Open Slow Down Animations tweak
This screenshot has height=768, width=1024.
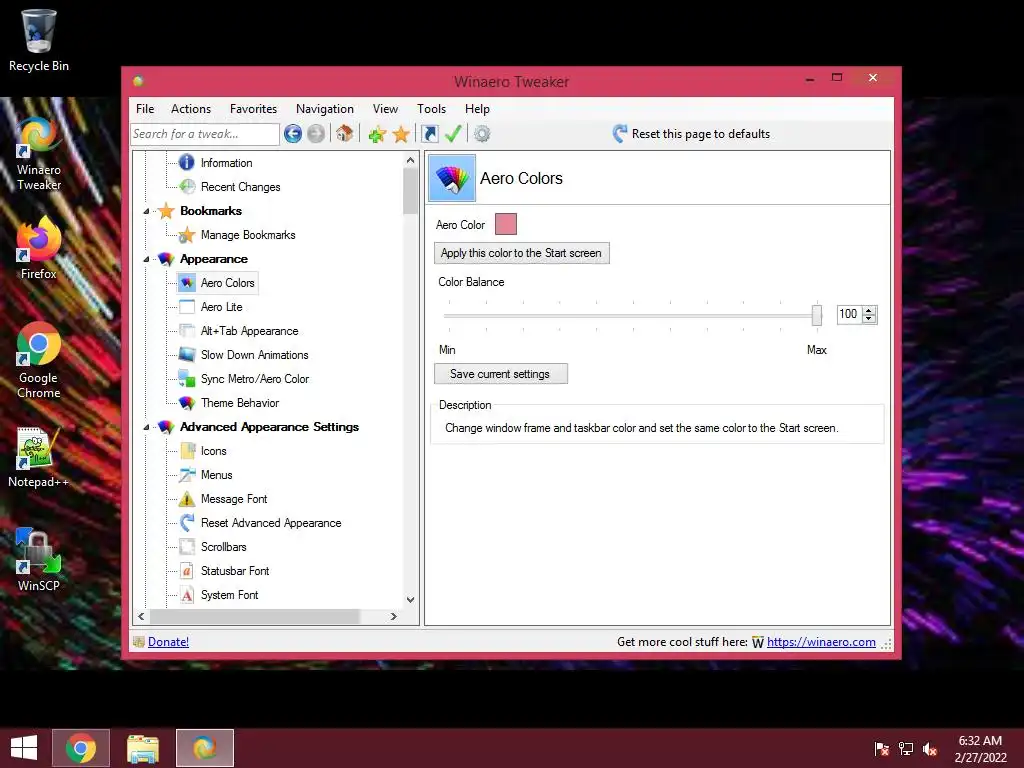254,355
